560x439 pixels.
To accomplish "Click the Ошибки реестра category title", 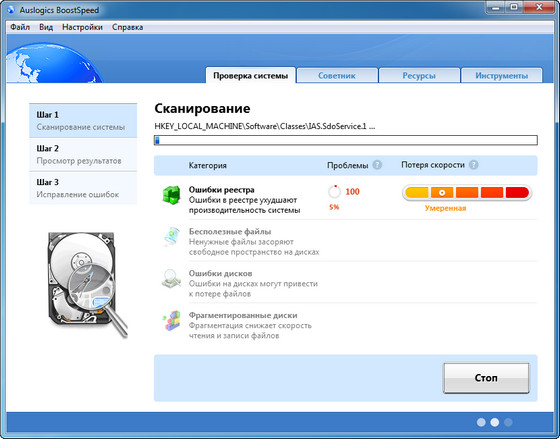I will (x=221, y=190).
